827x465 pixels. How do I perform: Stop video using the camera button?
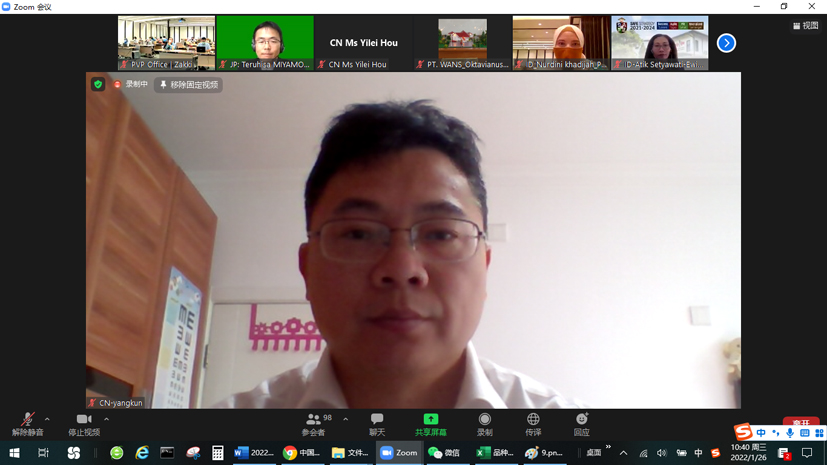[x=84, y=424]
